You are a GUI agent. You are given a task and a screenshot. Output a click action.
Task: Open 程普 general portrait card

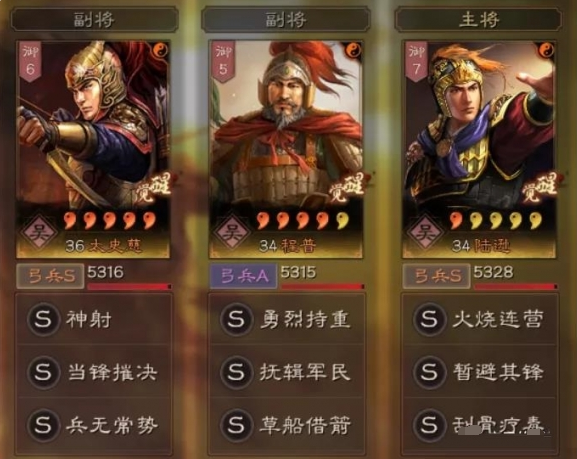(286, 149)
